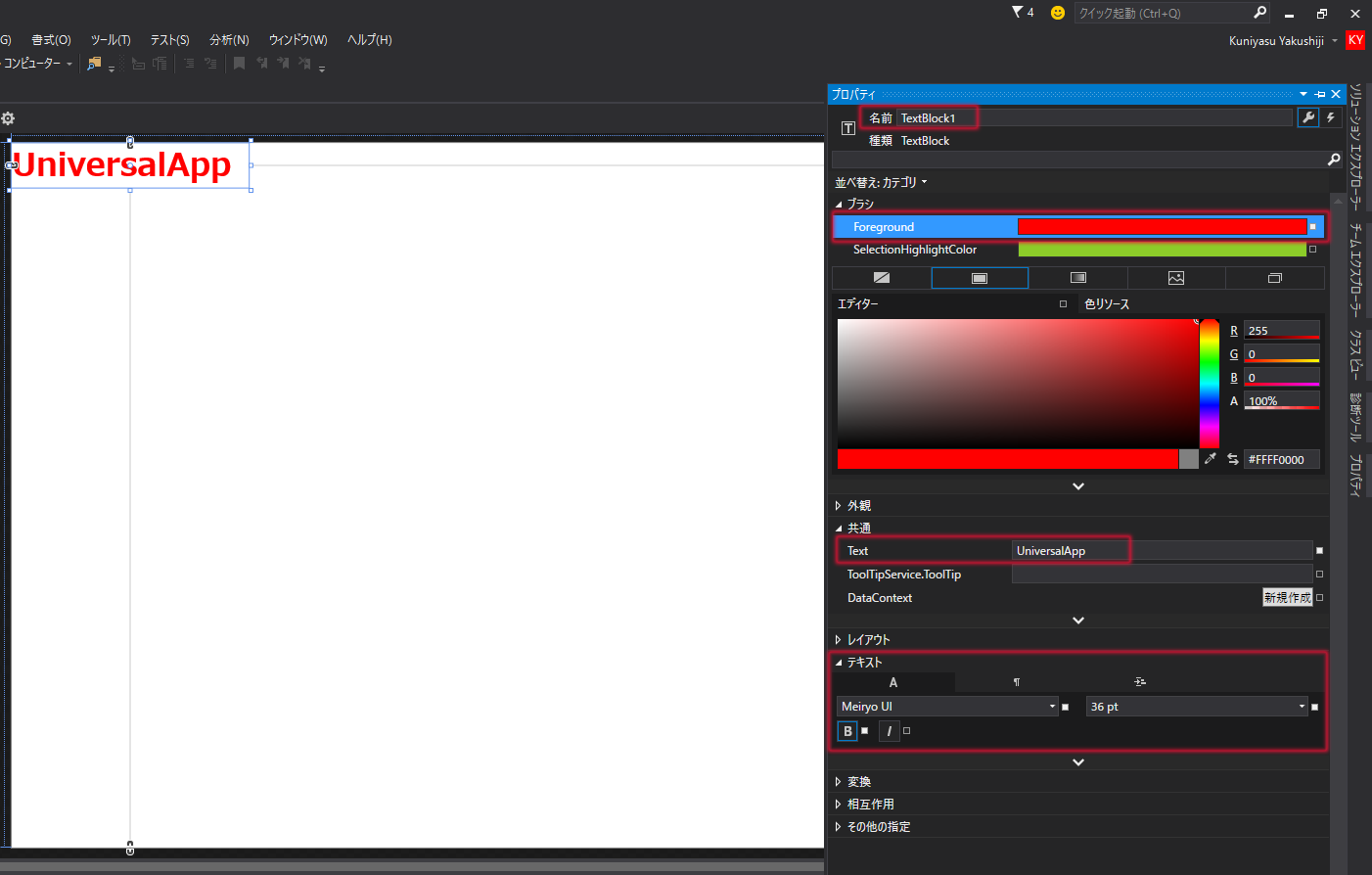
Task: Switch to the 色リソース tab
Action: (1107, 304)
